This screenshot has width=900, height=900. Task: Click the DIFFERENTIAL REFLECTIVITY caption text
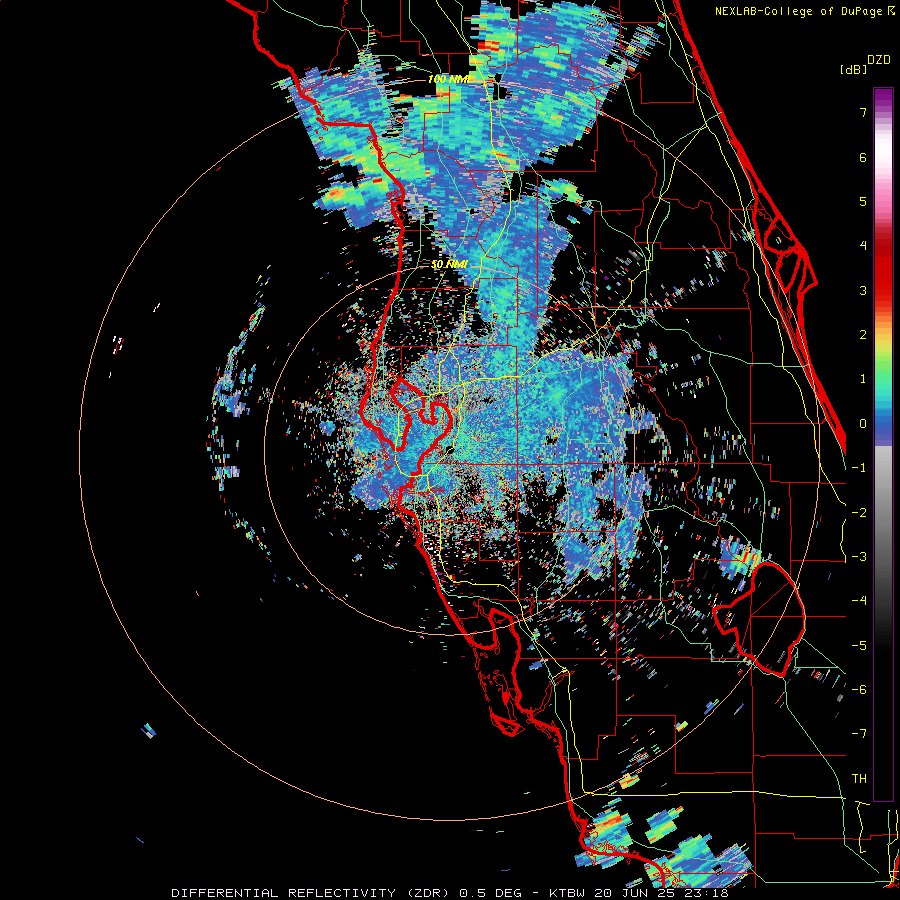(x=284, y=893)
